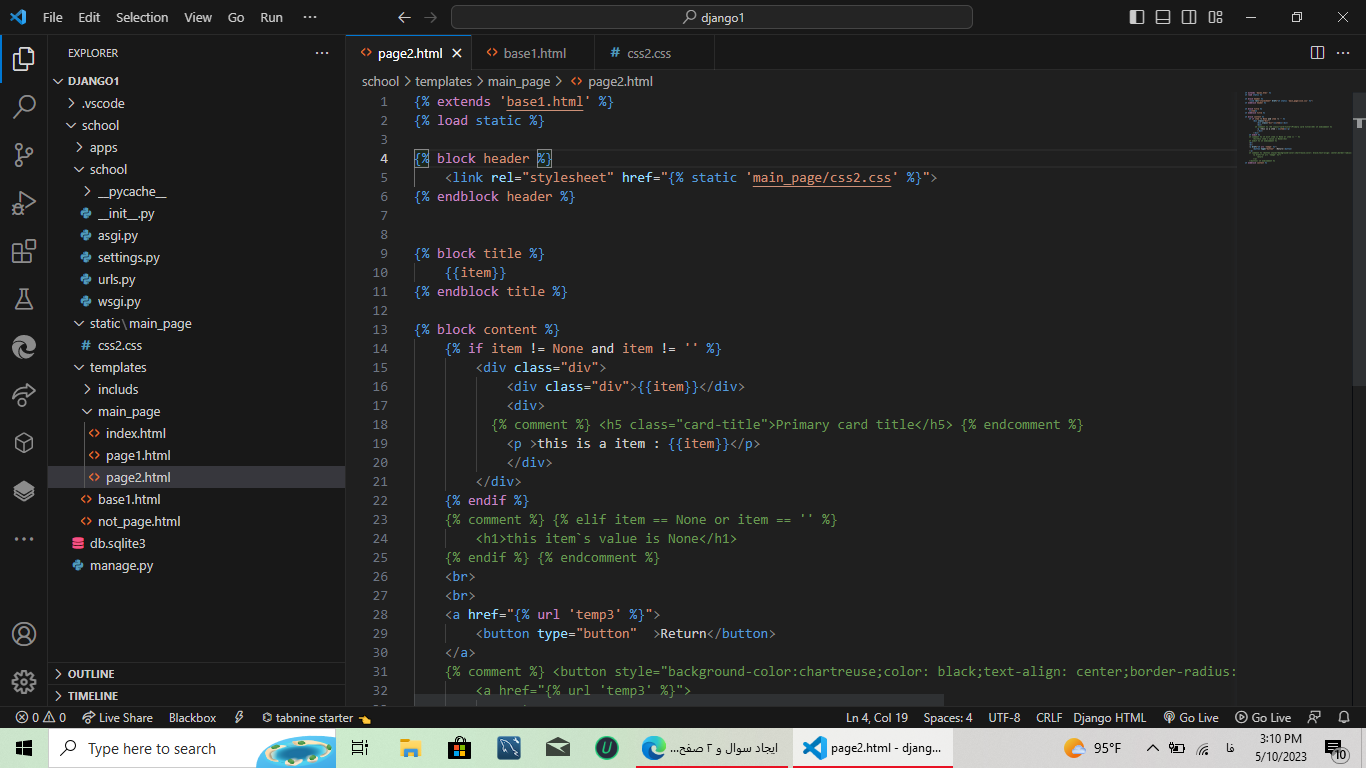The width and height of the screenshot is (1366, 768).
Task: Open the Selection menu
Action: (x=142, y=17)
